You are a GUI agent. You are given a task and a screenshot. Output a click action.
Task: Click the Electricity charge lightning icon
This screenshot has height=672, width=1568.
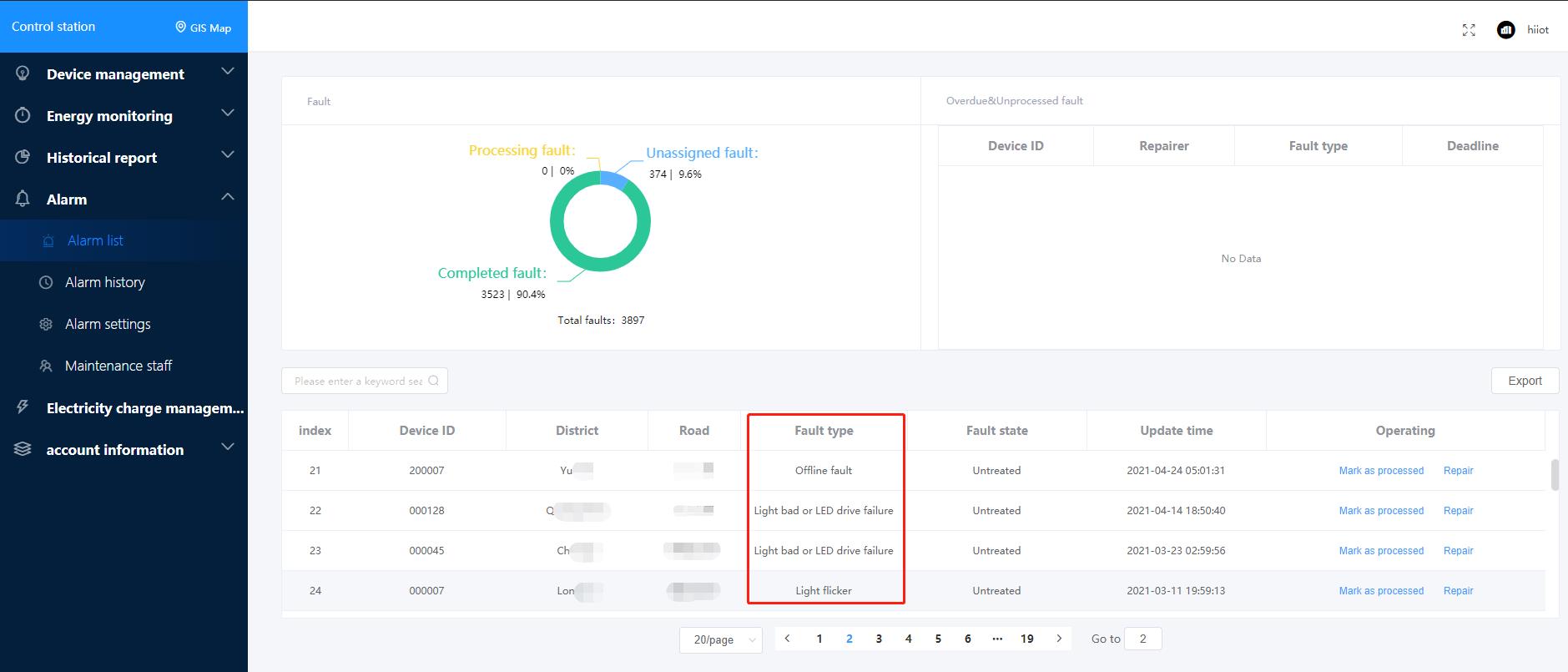23,407
